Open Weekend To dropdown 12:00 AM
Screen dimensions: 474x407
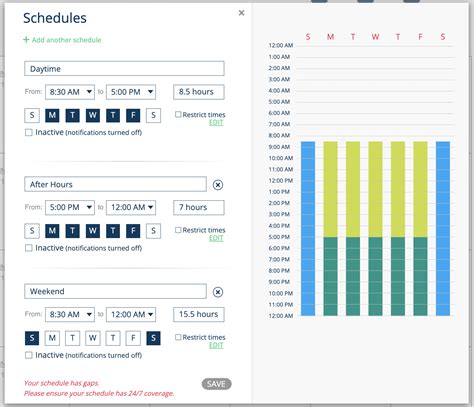131,314
